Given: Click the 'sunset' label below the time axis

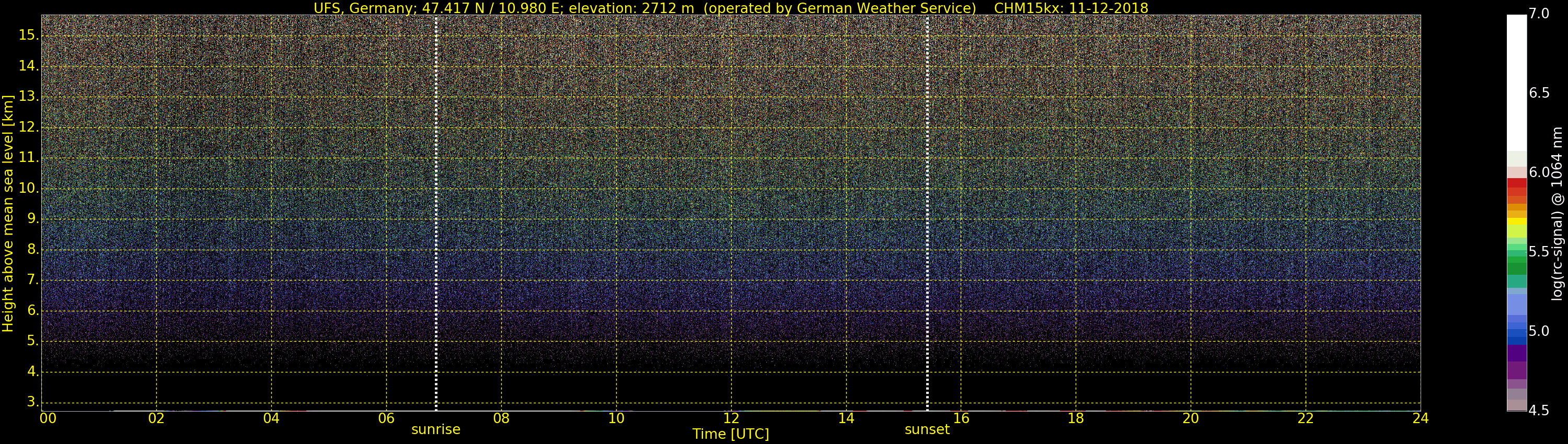Looking at the screenshot, I should pos(927,429).
